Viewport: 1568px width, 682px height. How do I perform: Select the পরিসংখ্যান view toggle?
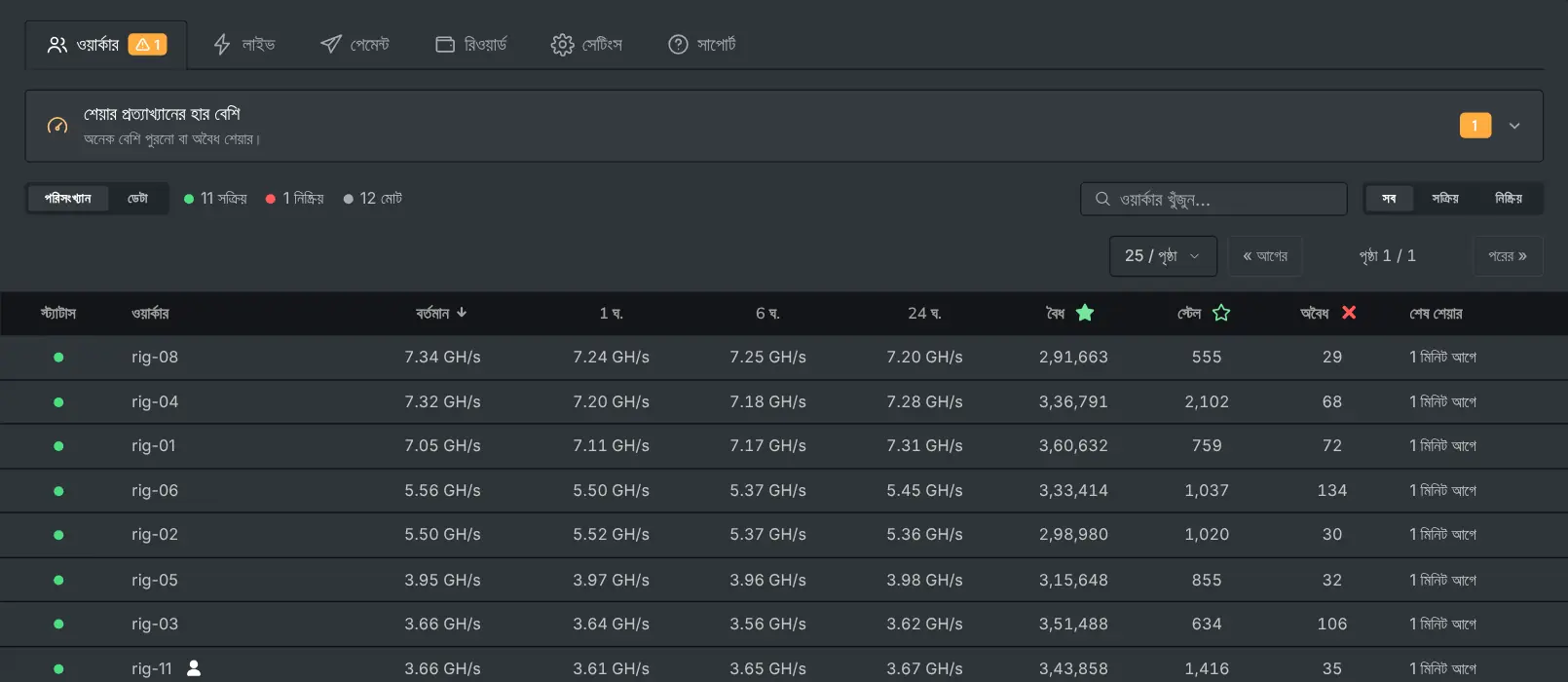point(67,199)
